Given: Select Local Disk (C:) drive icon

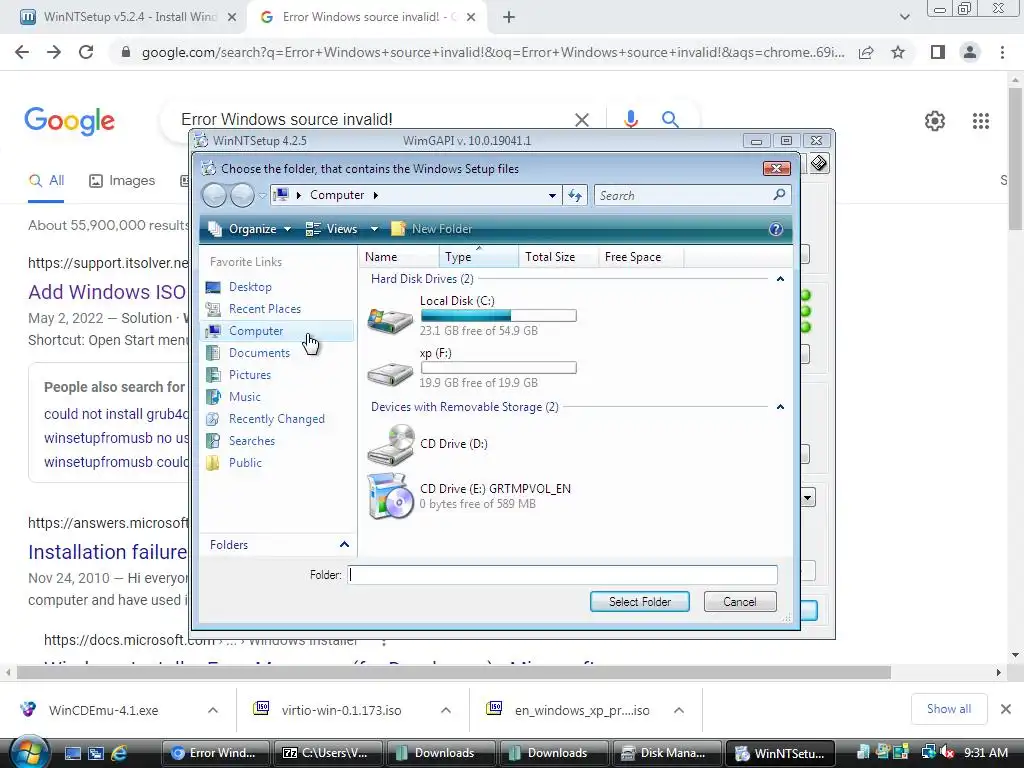Looking at the screenshot, I should (390, 319).
